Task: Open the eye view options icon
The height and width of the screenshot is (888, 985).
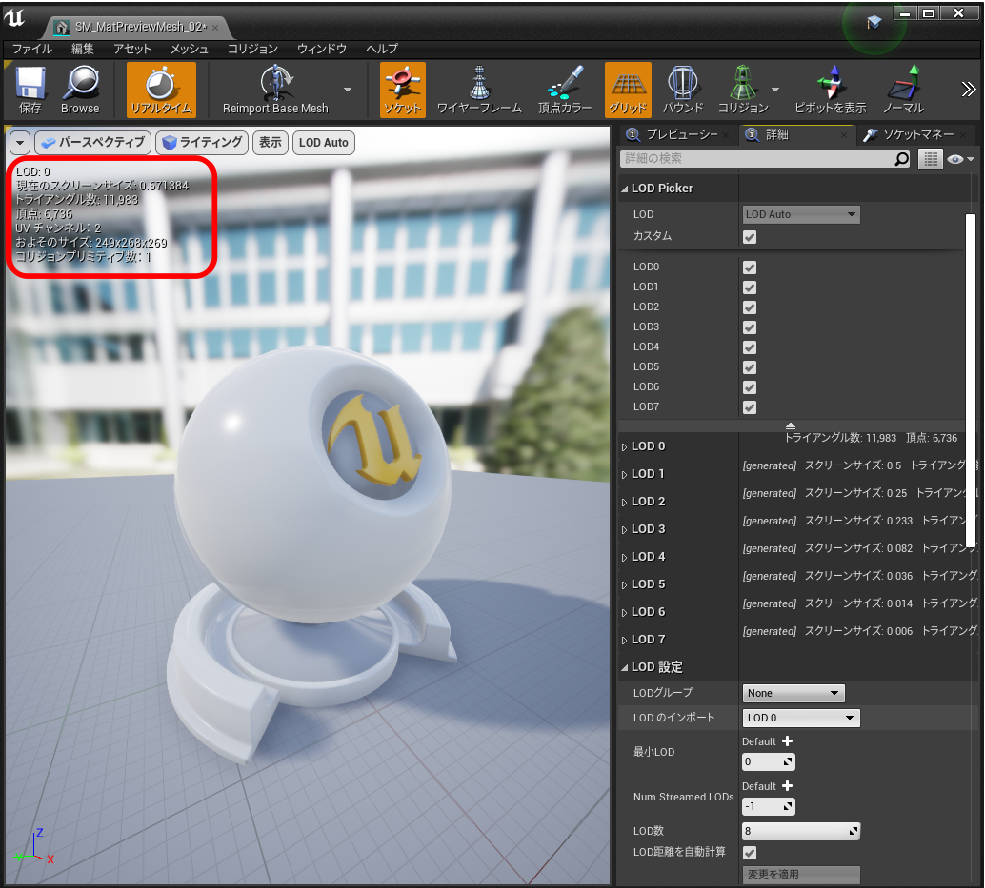Action: coord(961,160)
